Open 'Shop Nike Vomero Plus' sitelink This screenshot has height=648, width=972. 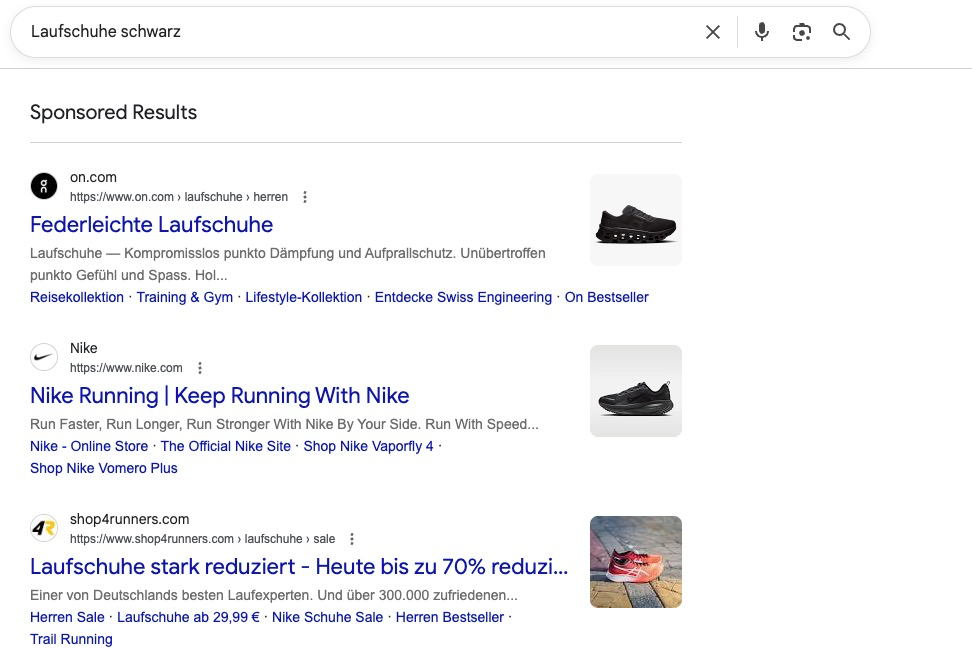[x=104, y=468]
